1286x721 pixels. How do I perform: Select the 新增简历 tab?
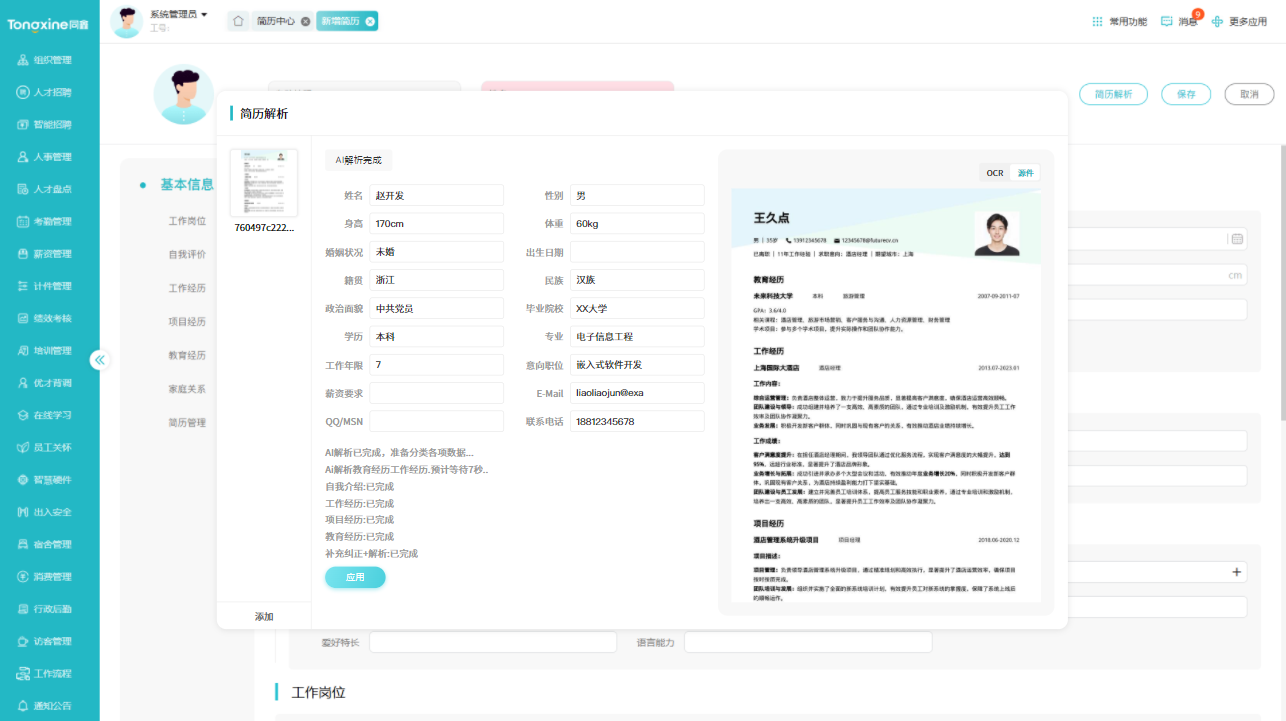(342, 20)
